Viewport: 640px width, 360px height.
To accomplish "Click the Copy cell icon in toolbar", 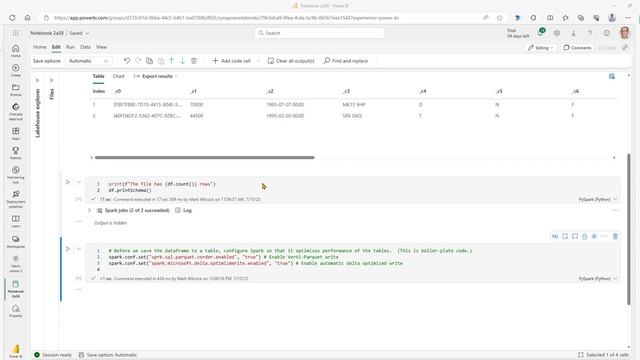I will pos(149,61).
